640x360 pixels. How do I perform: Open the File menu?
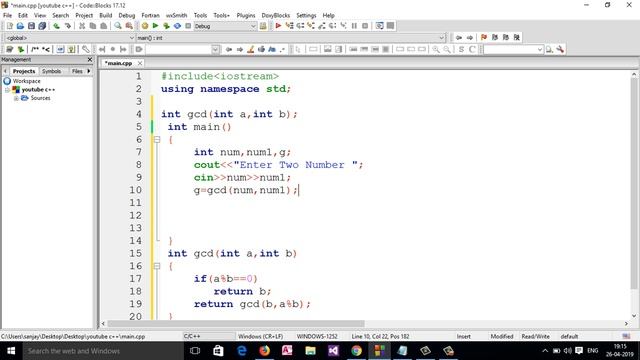pyautogui.click(x=7, y=15)
